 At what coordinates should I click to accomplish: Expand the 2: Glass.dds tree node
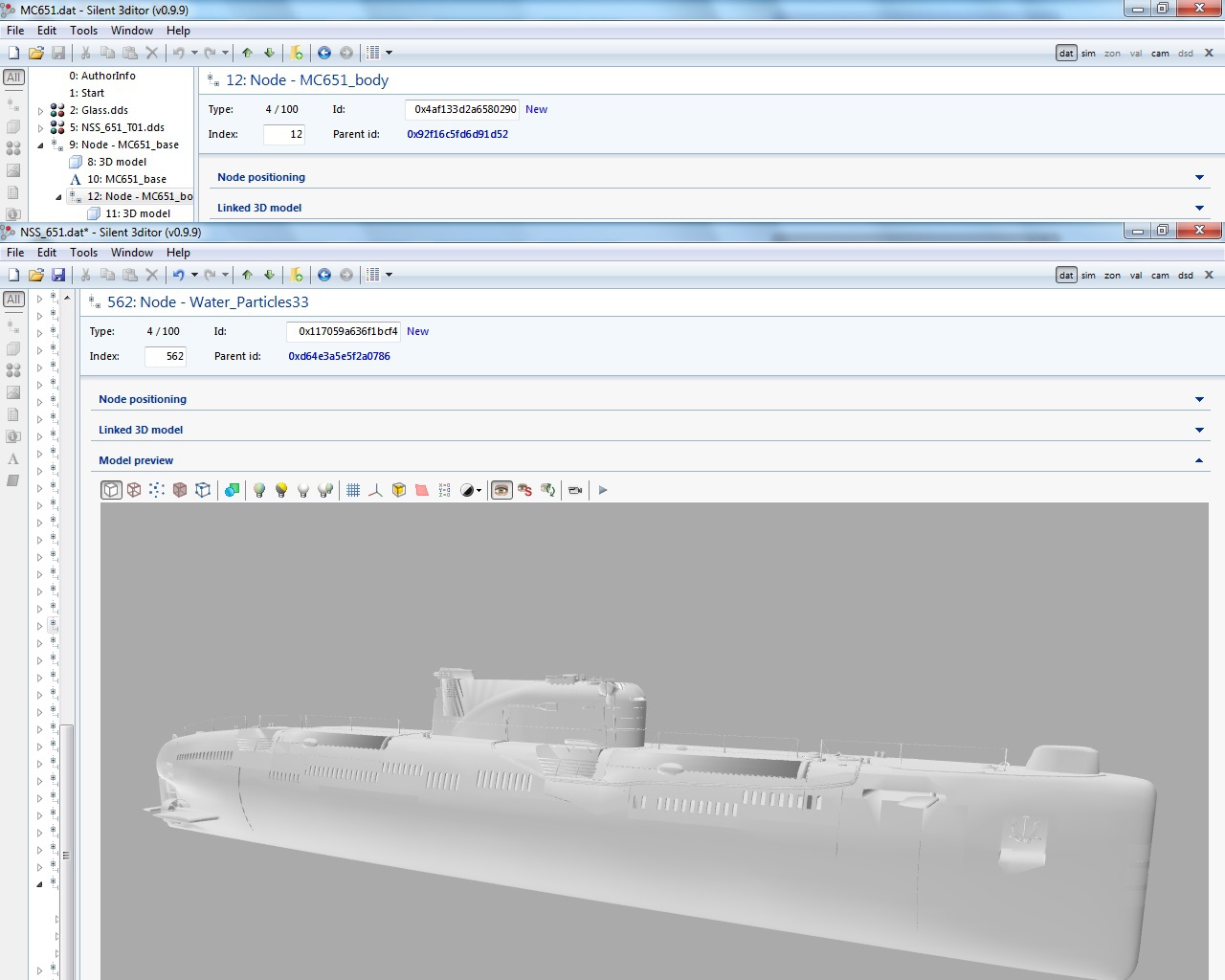point(40,111)
